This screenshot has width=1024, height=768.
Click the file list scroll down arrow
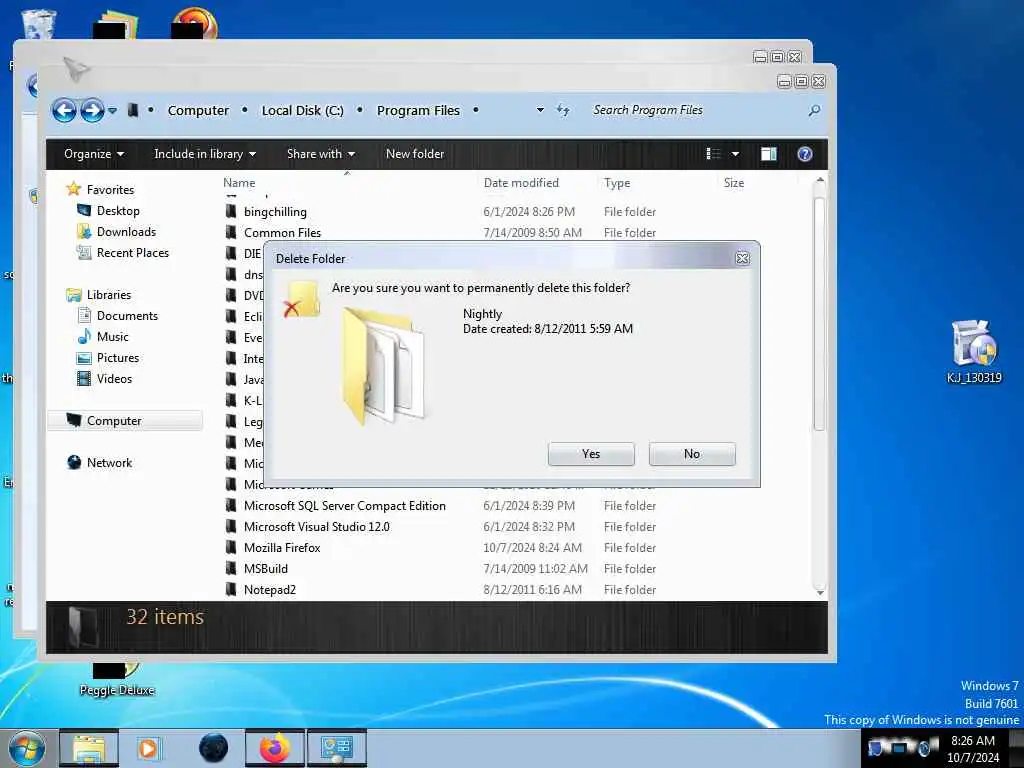[820, 592]
